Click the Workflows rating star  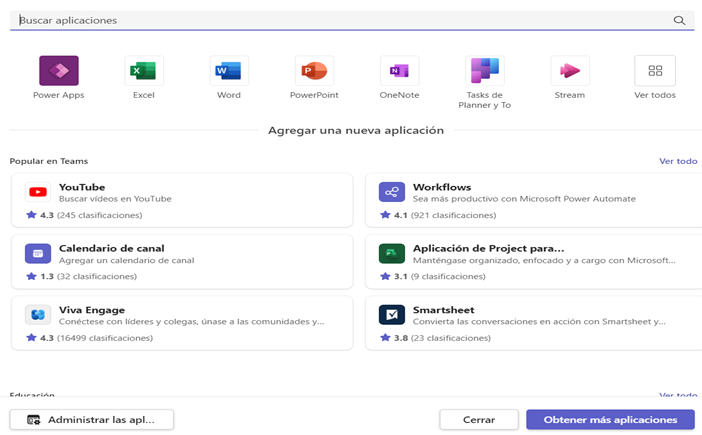[385, 215]
